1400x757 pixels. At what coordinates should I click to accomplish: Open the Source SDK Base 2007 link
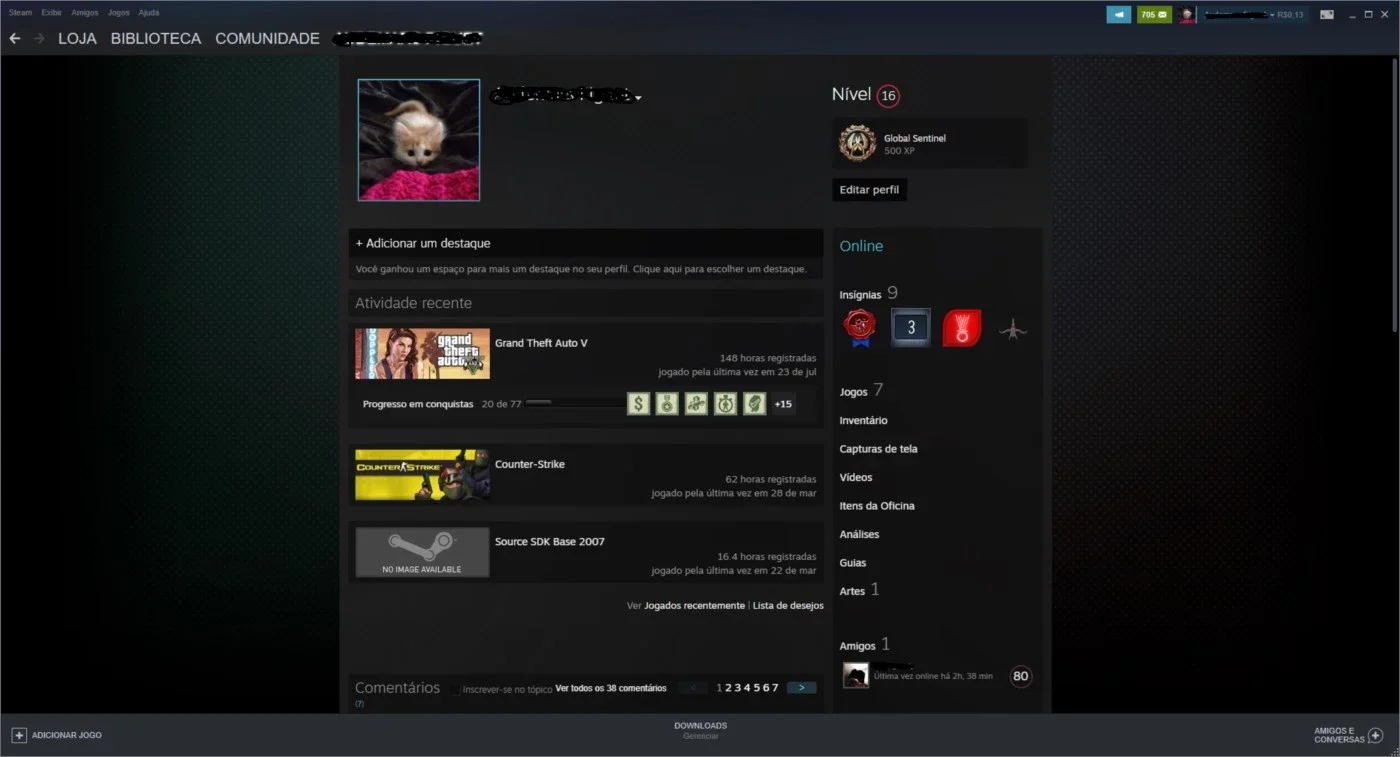[x=550, y=542]
